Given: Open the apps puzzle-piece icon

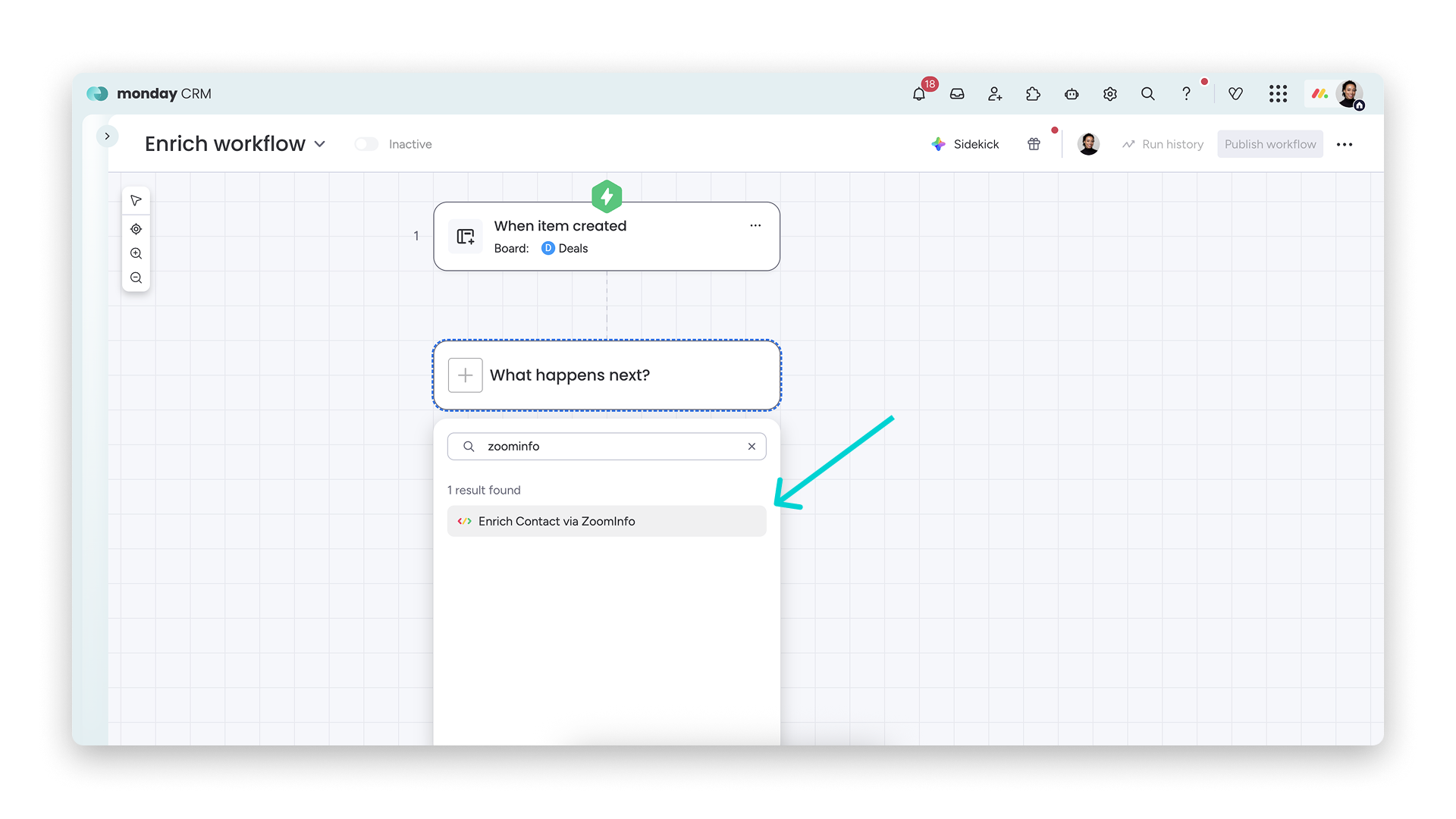Looking at the screenshot, I should 1033,94.
